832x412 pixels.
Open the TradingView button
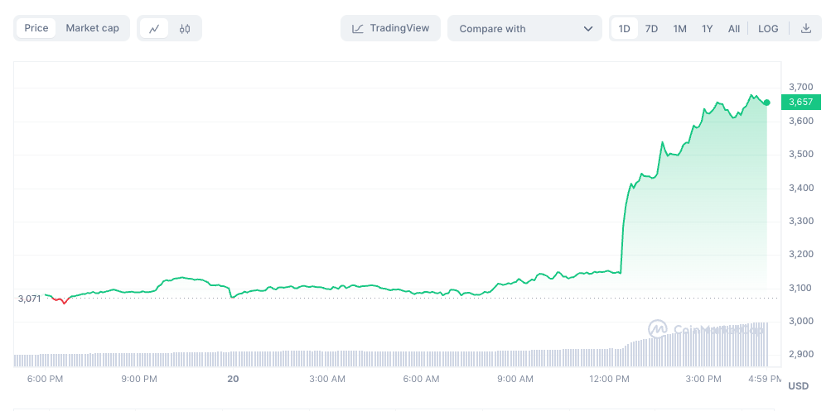[391, 29]
